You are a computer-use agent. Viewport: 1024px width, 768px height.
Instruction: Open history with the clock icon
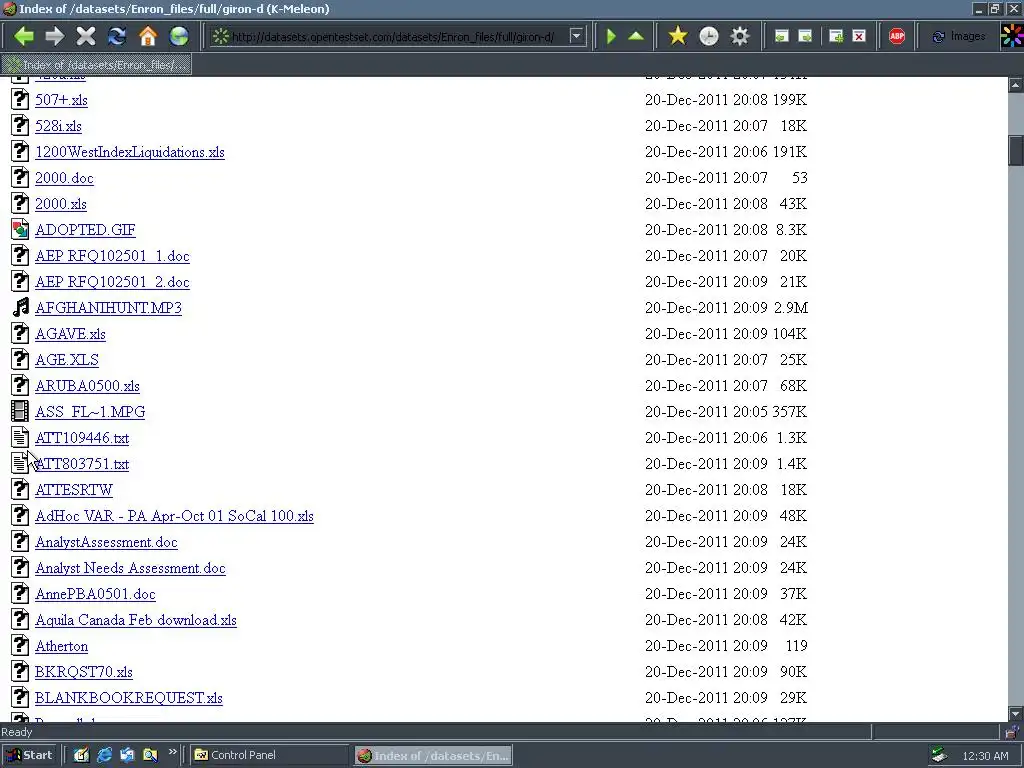point(709,36)
